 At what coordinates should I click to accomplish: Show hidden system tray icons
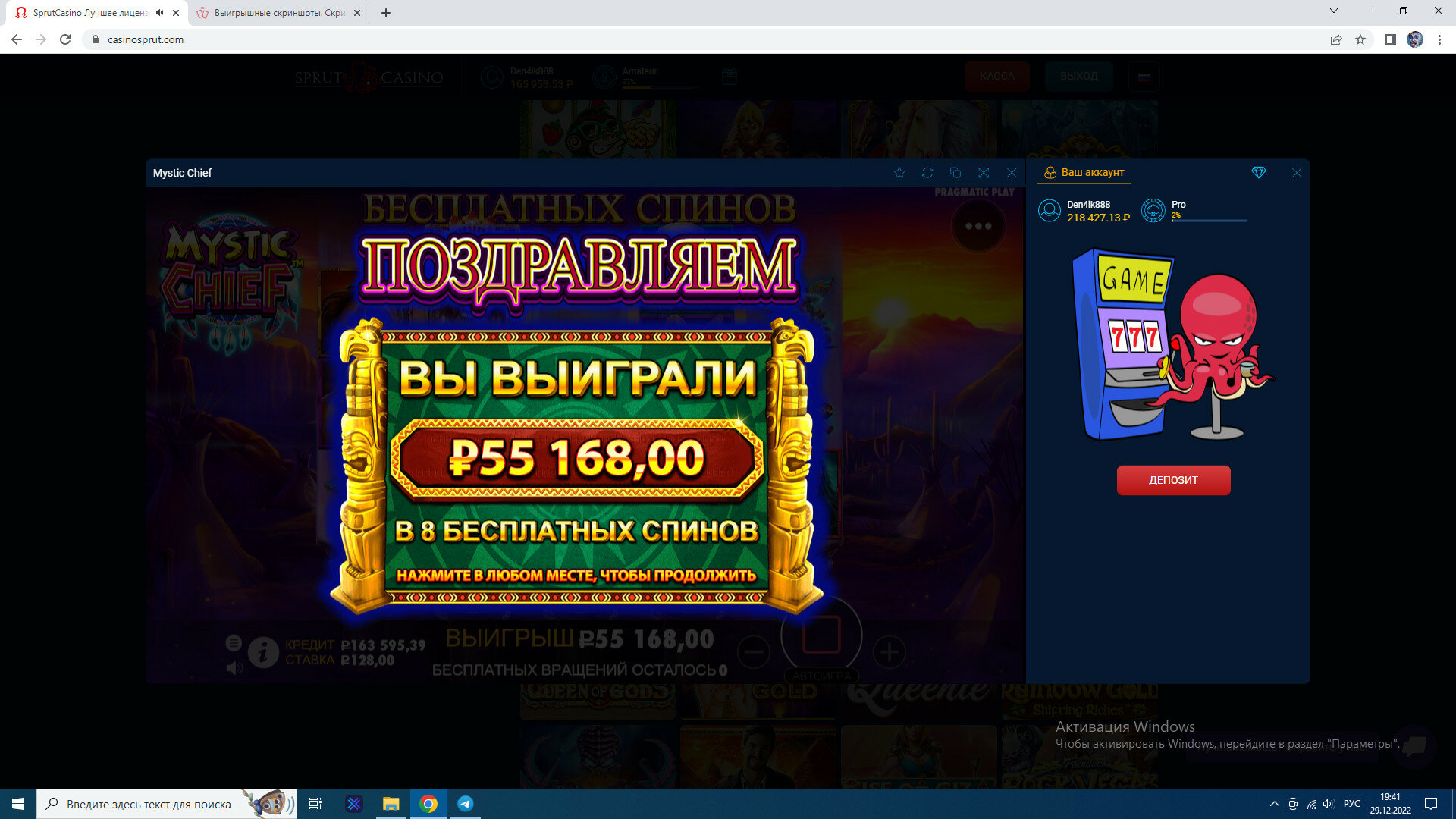tap(1274, 804)
